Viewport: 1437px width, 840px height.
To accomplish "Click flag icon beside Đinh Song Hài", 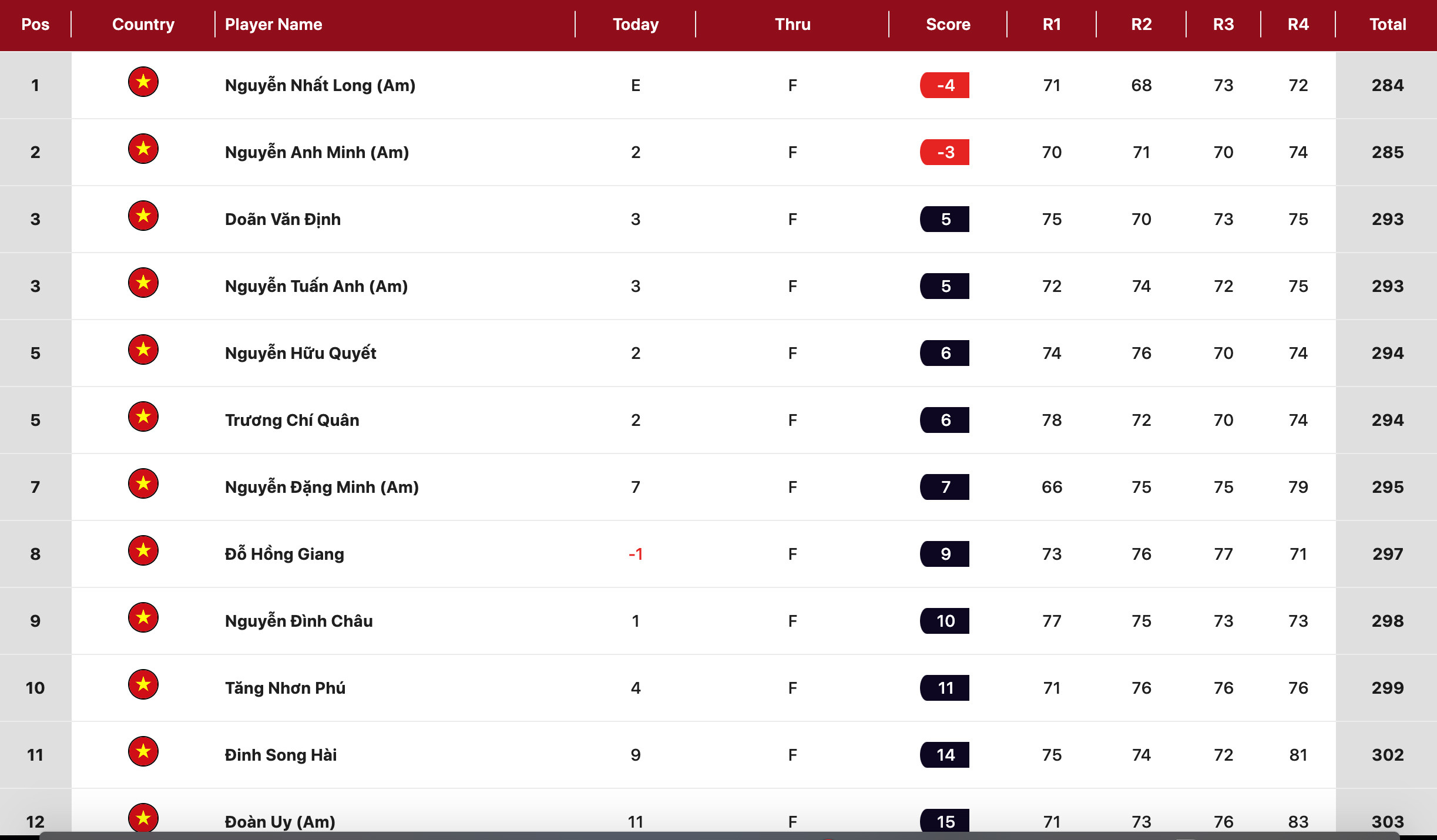I will pyautogui.click(x=143, y=752).
